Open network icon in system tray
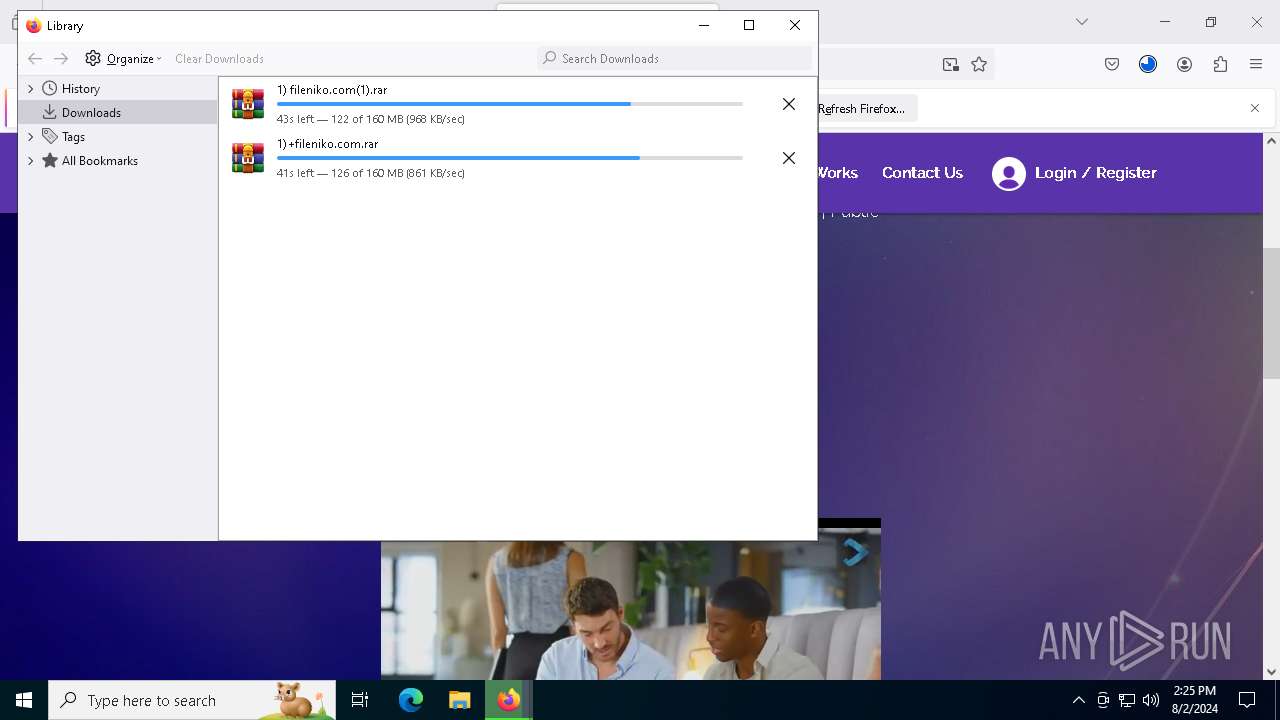The height and width of the screenshot is (720, 1280). 1127,700
